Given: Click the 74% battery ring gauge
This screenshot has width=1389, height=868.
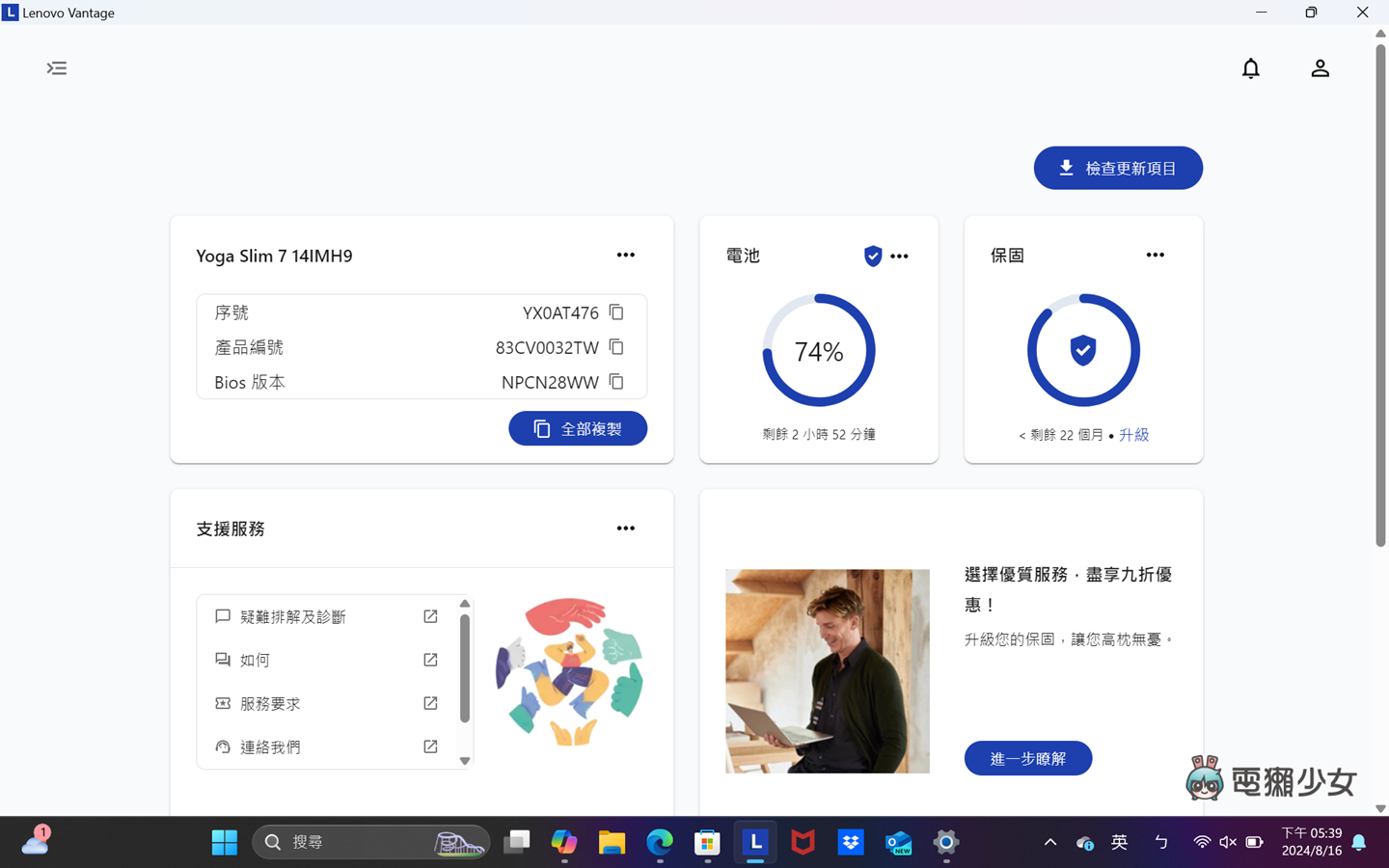Looking at the screenshot, I should pos(819,350).
